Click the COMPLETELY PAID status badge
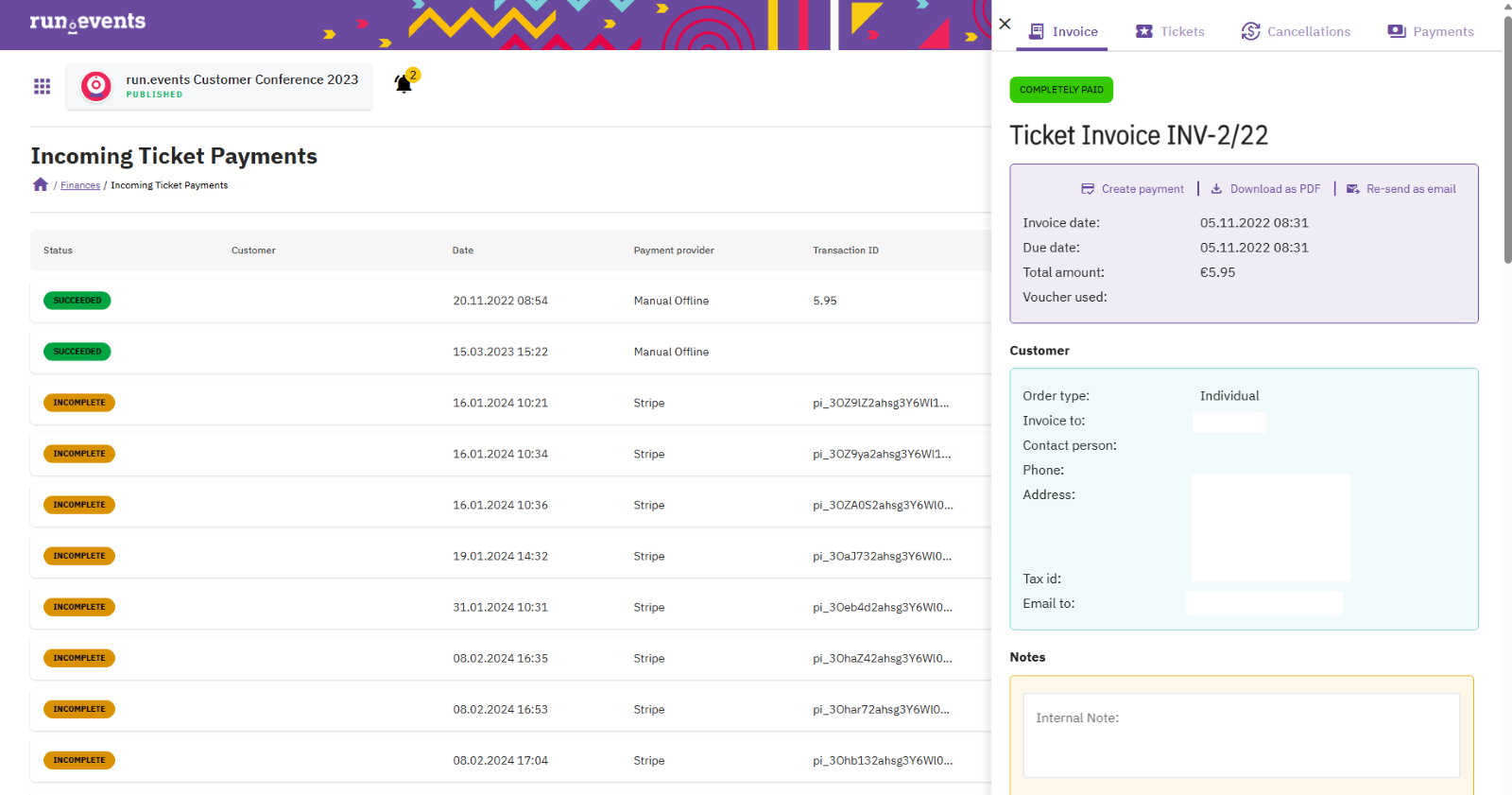 1061,90
